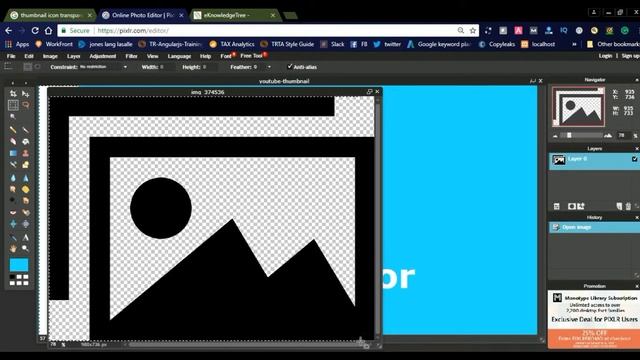Open the View menu
Viewport: 640px width, 360px height.
(x=152, y=56)
